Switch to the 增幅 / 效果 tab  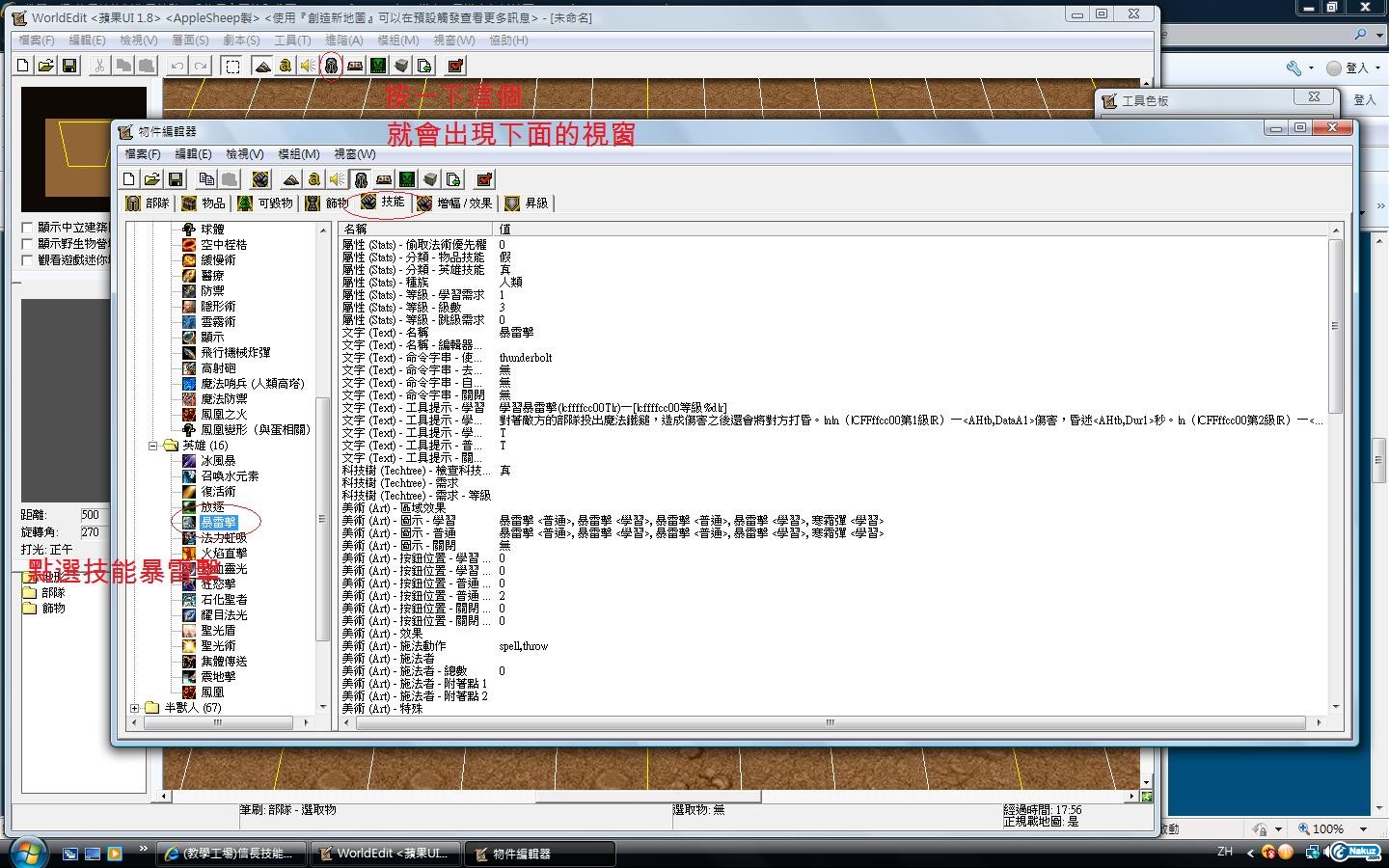454,203
